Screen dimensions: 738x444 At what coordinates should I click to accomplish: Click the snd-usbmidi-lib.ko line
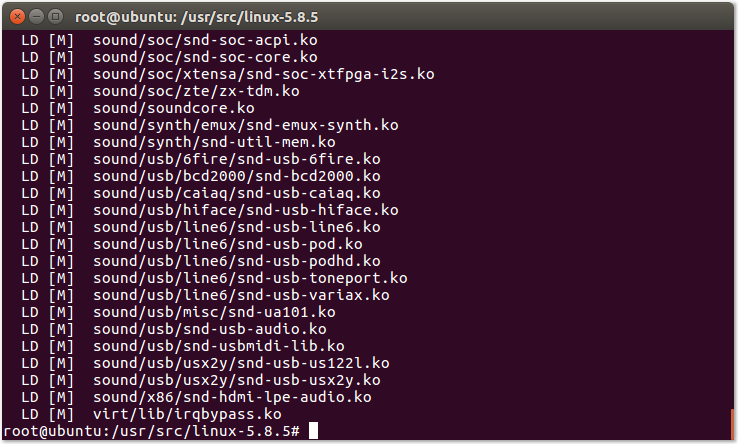click(x=218, y=346)
